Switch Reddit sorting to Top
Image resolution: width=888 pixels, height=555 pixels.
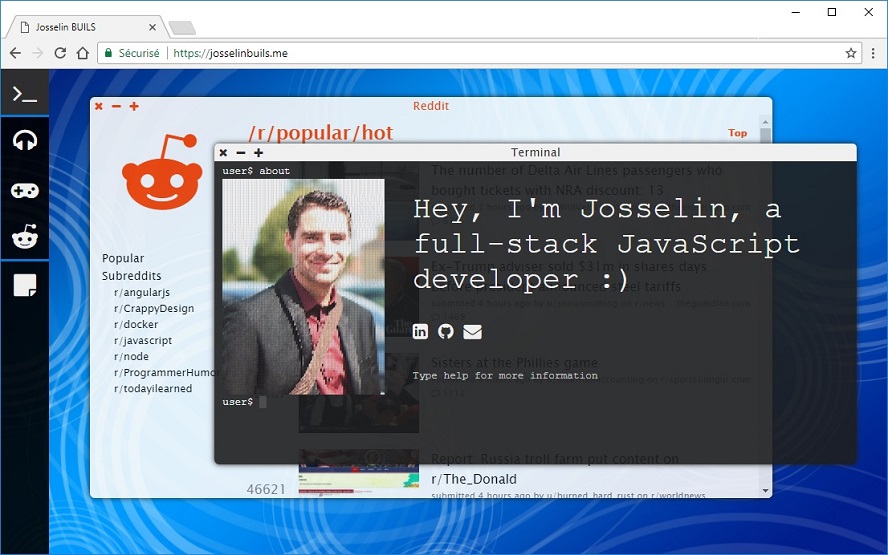tap(737, 133)
